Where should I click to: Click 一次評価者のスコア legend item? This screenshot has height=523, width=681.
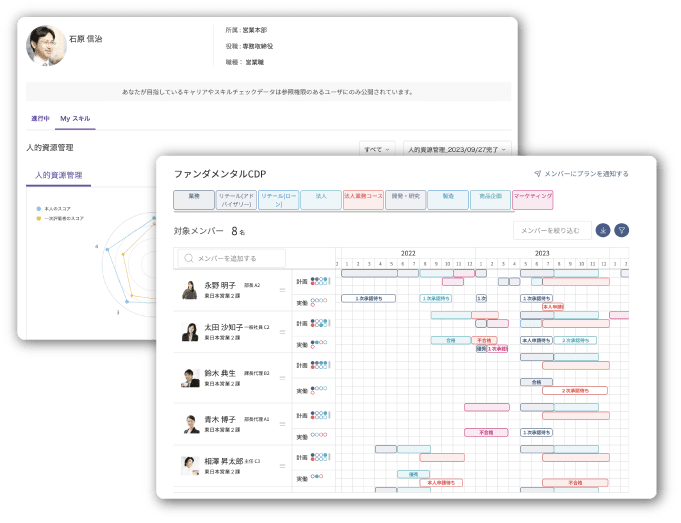[x=60, y=218]
